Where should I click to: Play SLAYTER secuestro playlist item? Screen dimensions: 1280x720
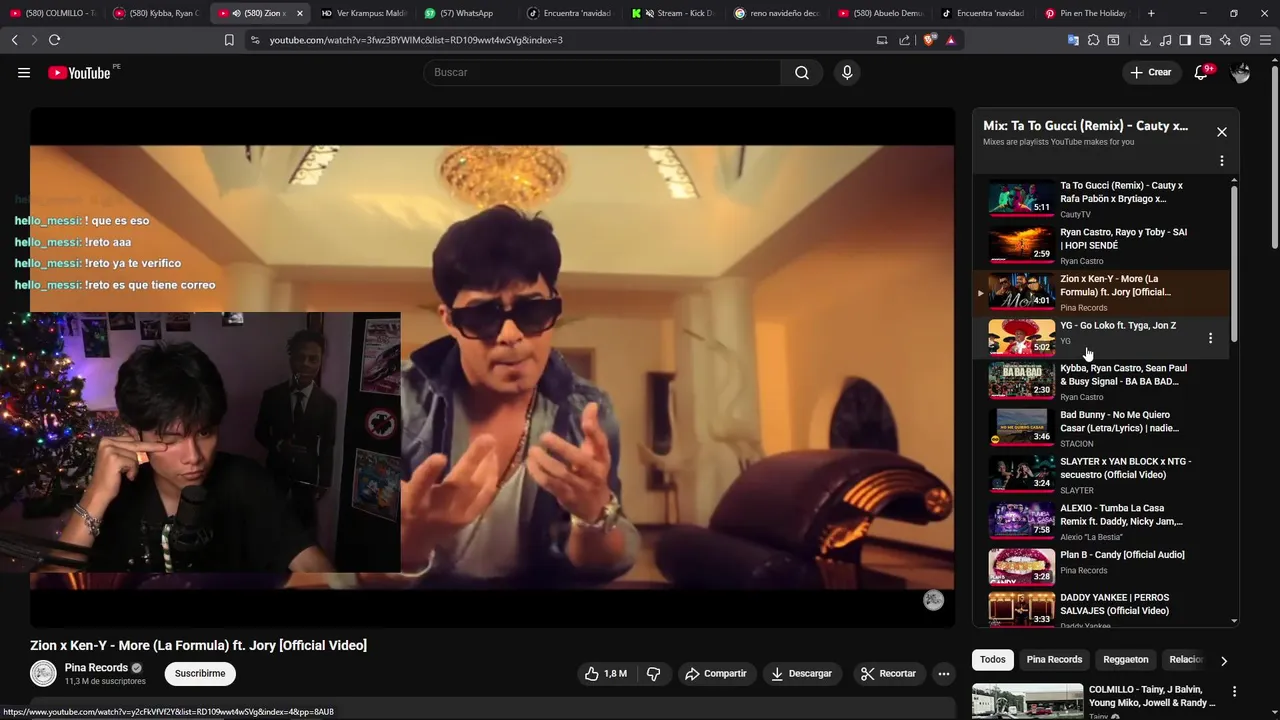pos(1100,475)
